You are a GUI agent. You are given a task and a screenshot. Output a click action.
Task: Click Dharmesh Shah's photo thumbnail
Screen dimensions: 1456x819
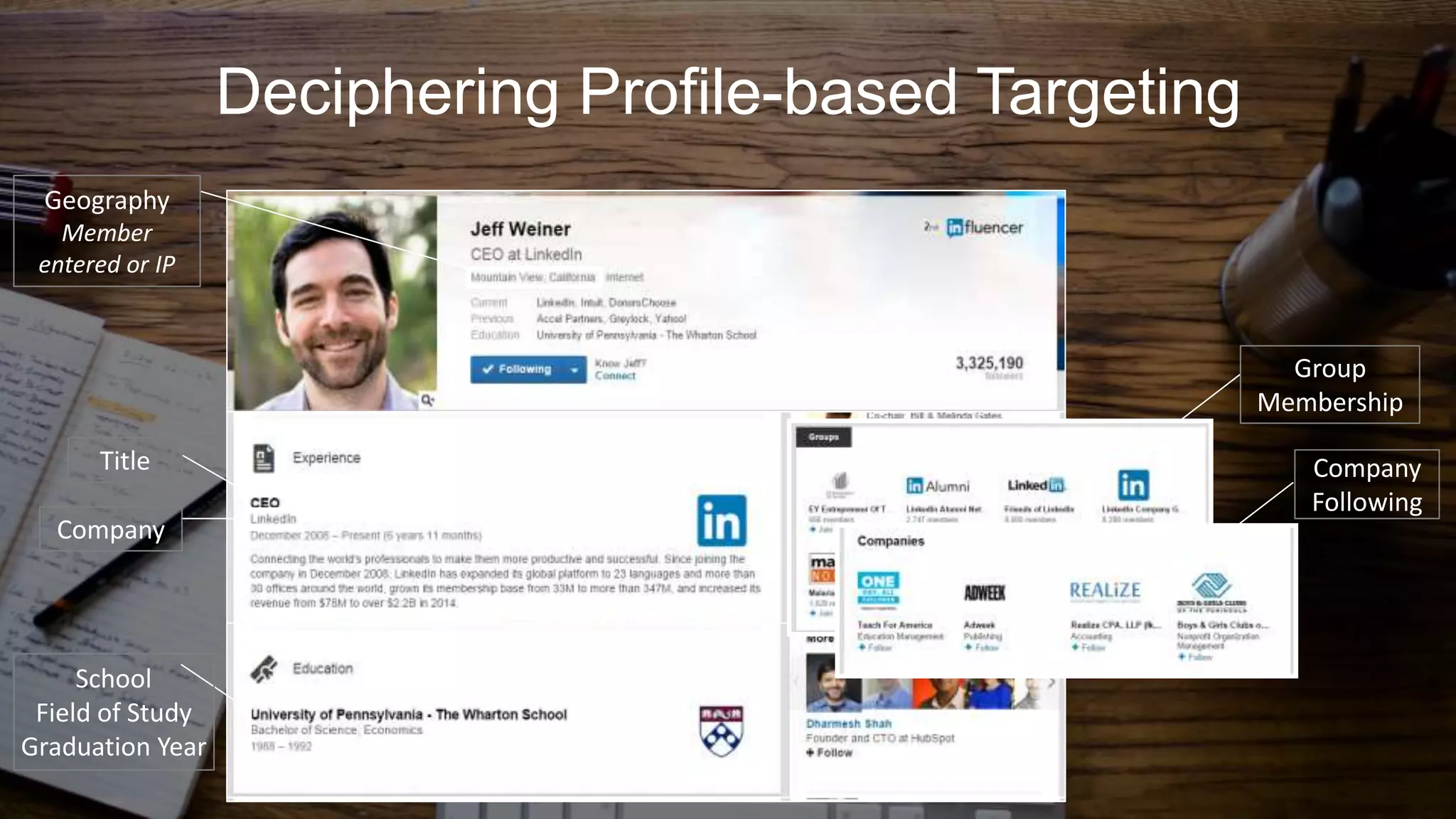tap(834, 683)
